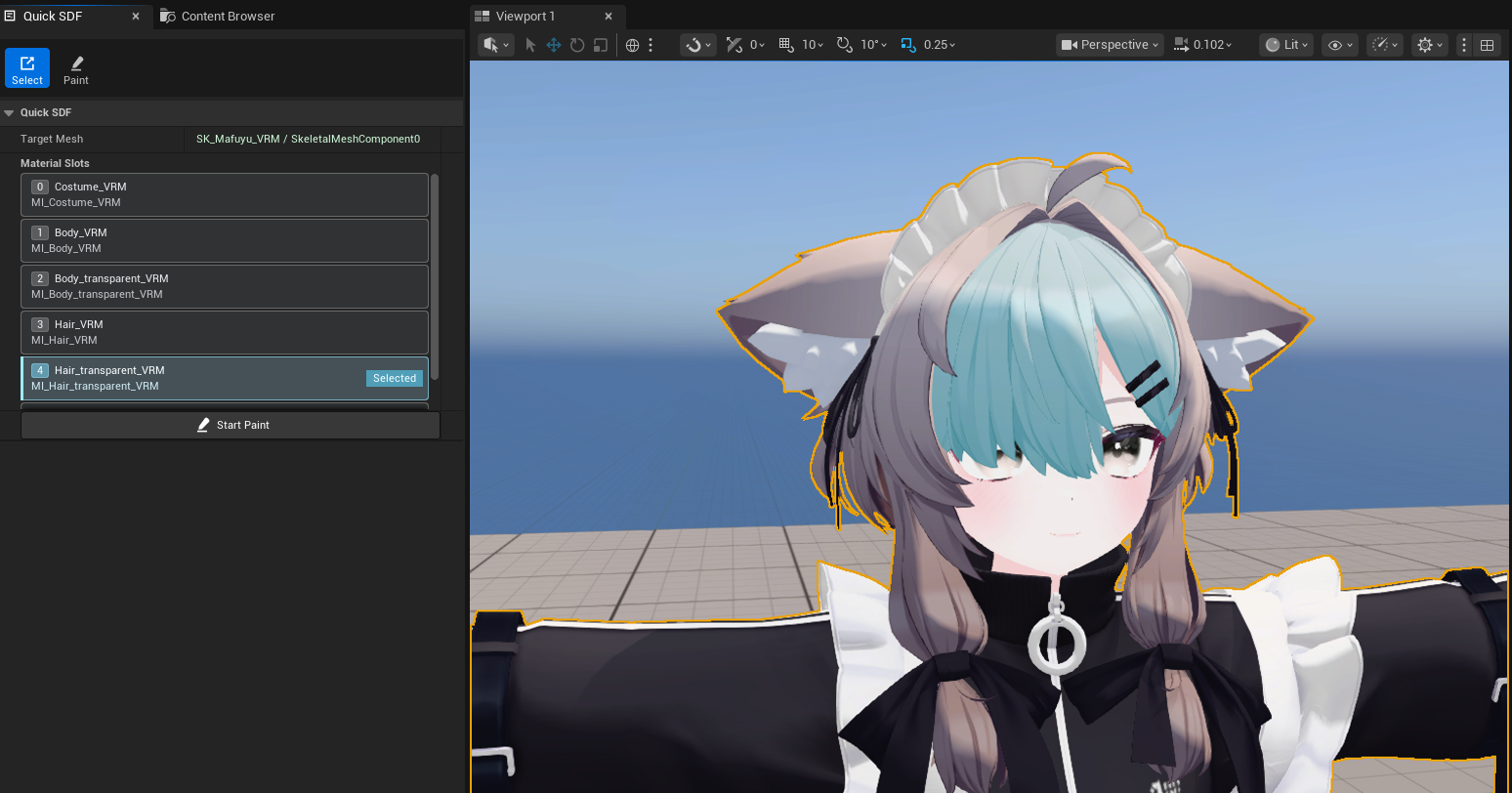1512x793 pixels.
Task: Open the viewport settings gear menu
Action: pos(1430,45)
